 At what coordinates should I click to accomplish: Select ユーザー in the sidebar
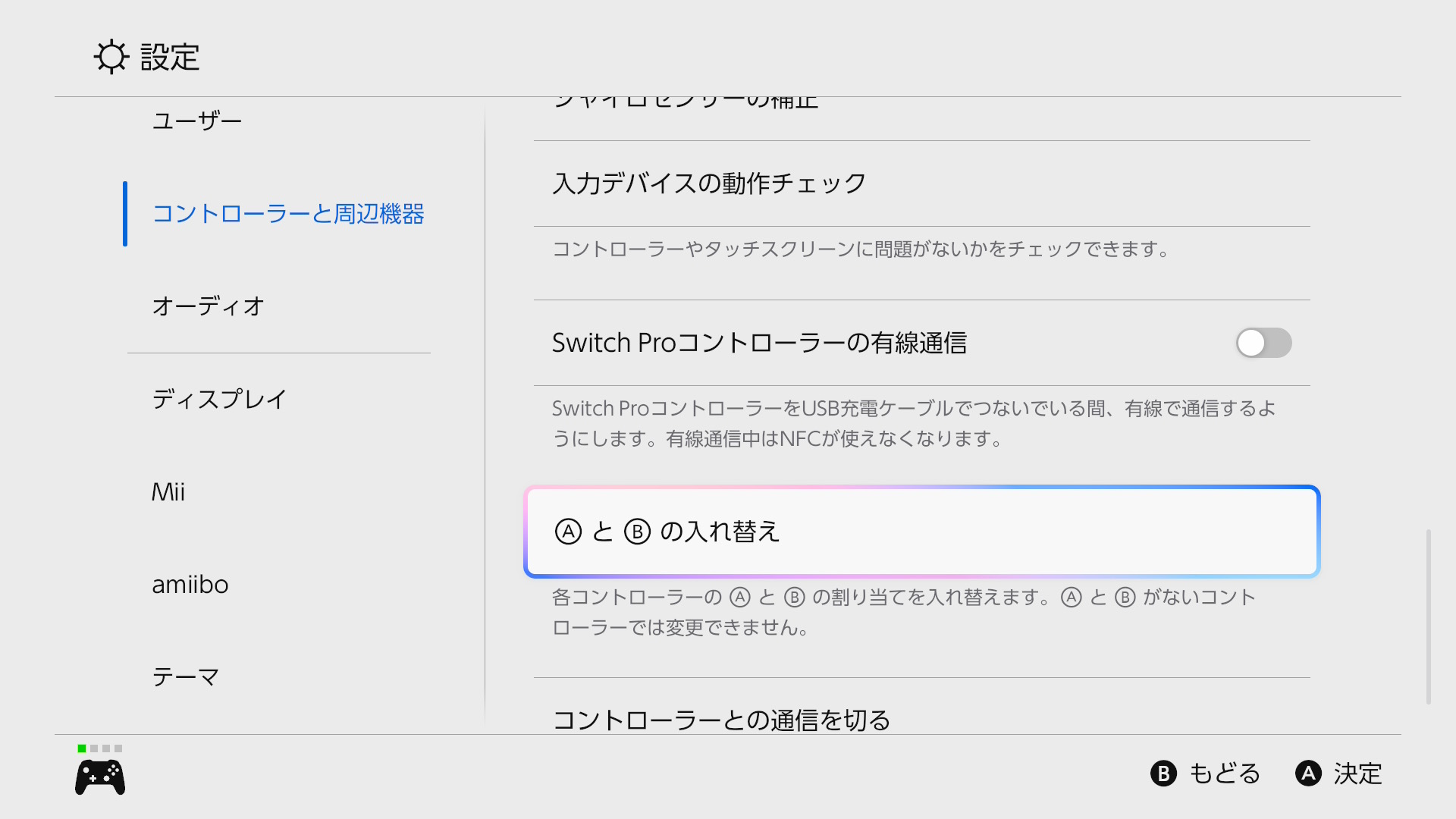coord(197,121)
